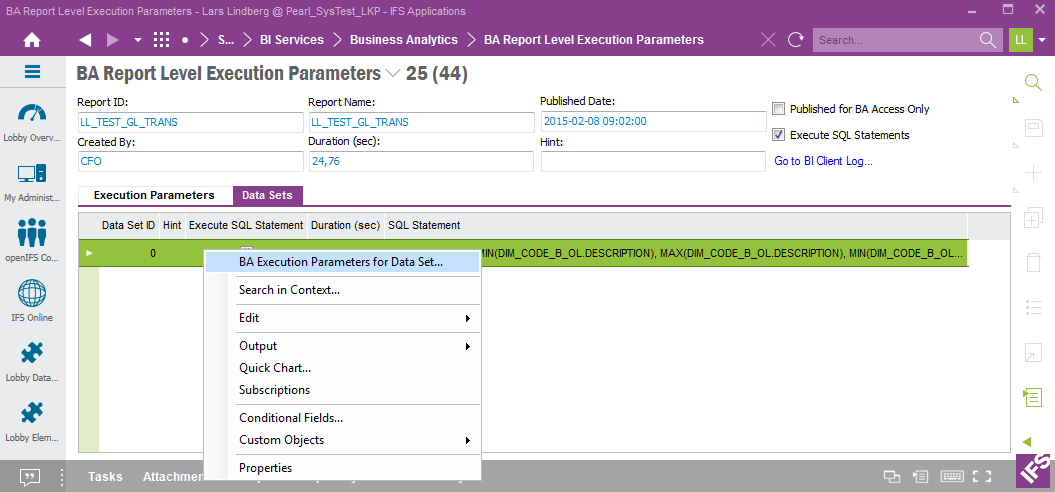
Task: Click the Delete trash icon in right toolbar
Action: [1033, 262]
